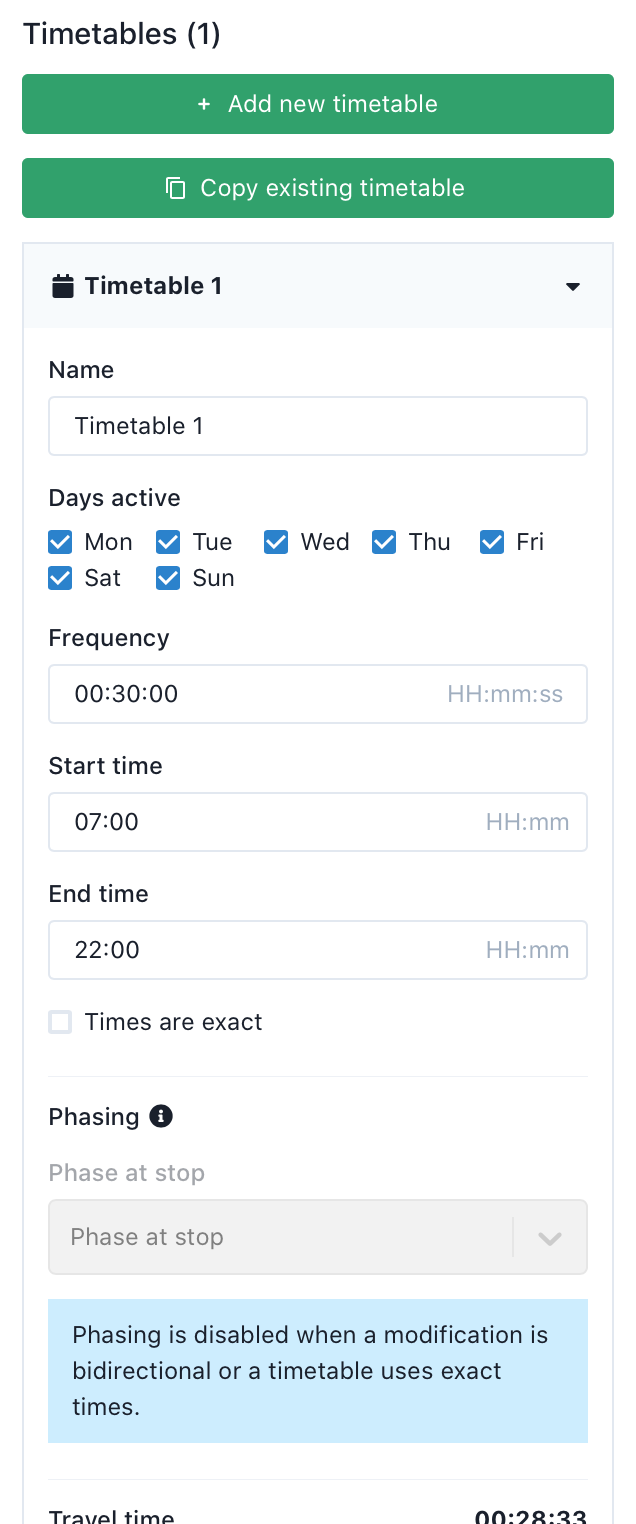Click the Timetables heading count indicator
This screenshot has width=636, height=1524.
tap(201, 33)
